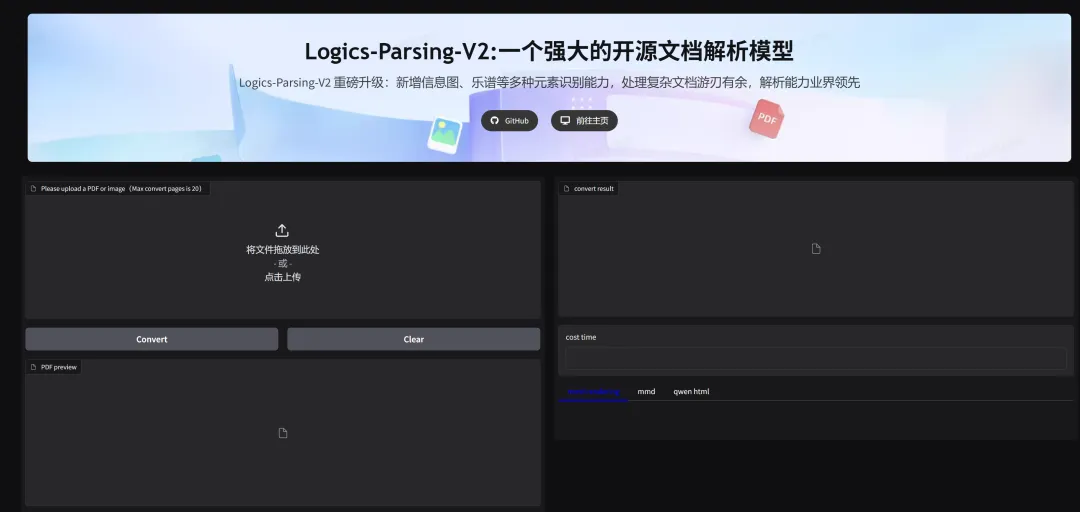Image resolution: width=1080 pixels, height=512 pixels.
Task: Switch to the qwen html tab
Action: pos(691,391)
